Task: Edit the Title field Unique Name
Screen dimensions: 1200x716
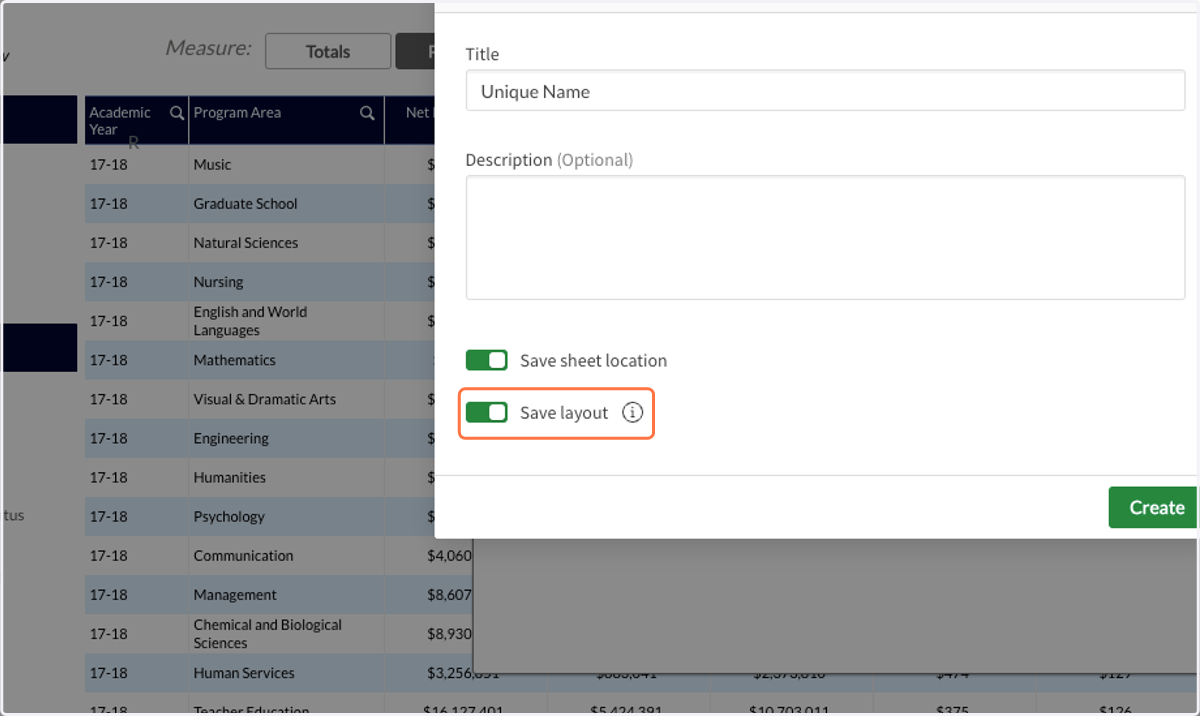Action: [x=825, y=91]
